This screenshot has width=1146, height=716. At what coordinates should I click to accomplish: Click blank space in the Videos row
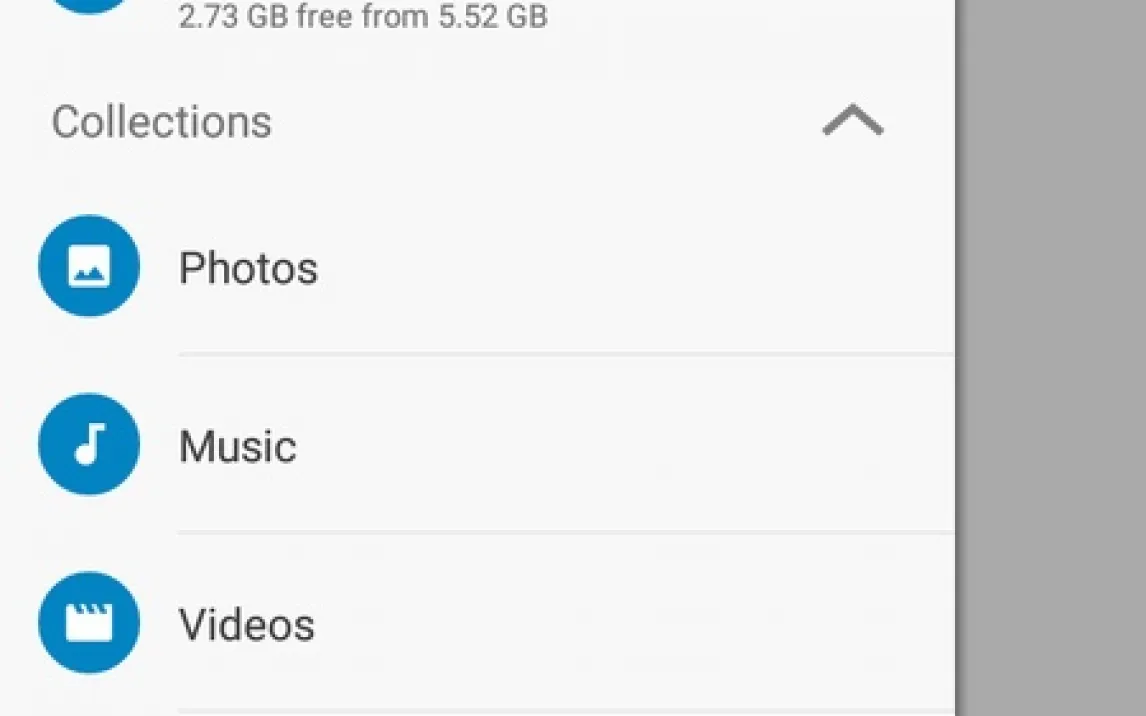pyautogui.click(x=620, y=624)
